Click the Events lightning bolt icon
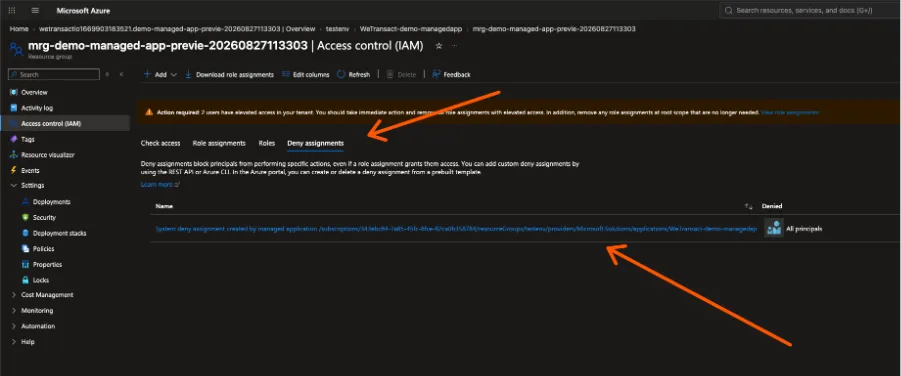 pyautogui.click(x=14, y=171)
